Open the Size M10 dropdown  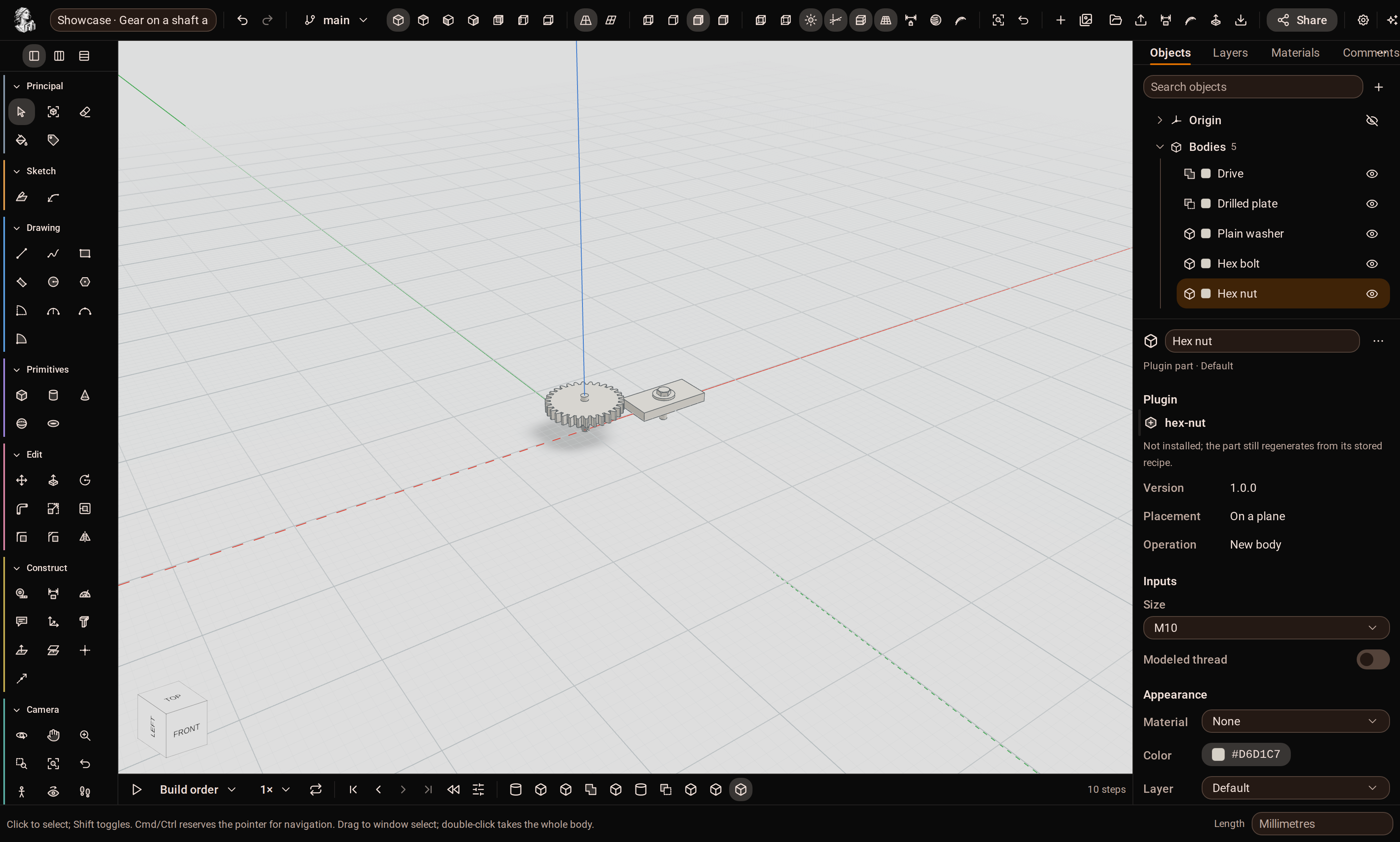(1265, 628)
